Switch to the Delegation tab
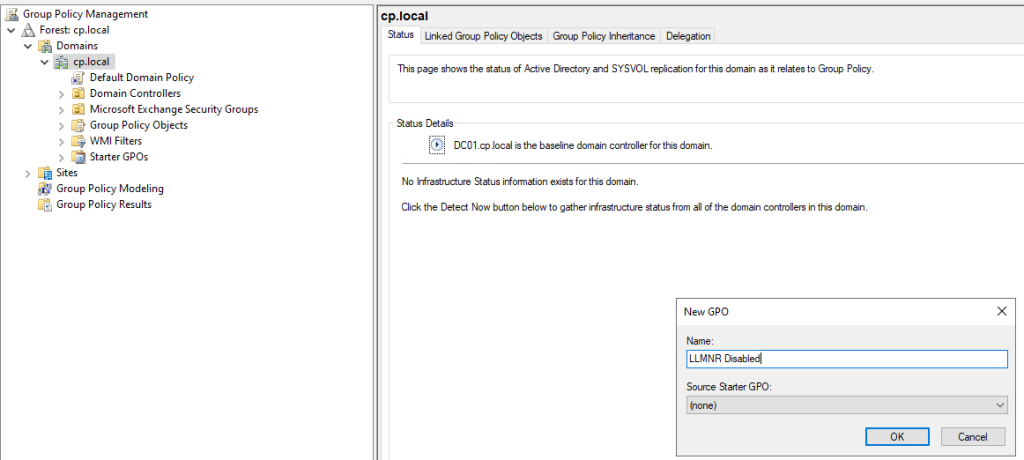Image resolution: width=1024 pixels, height=460 pixels. pyautogui.click(x=688, y=36)
